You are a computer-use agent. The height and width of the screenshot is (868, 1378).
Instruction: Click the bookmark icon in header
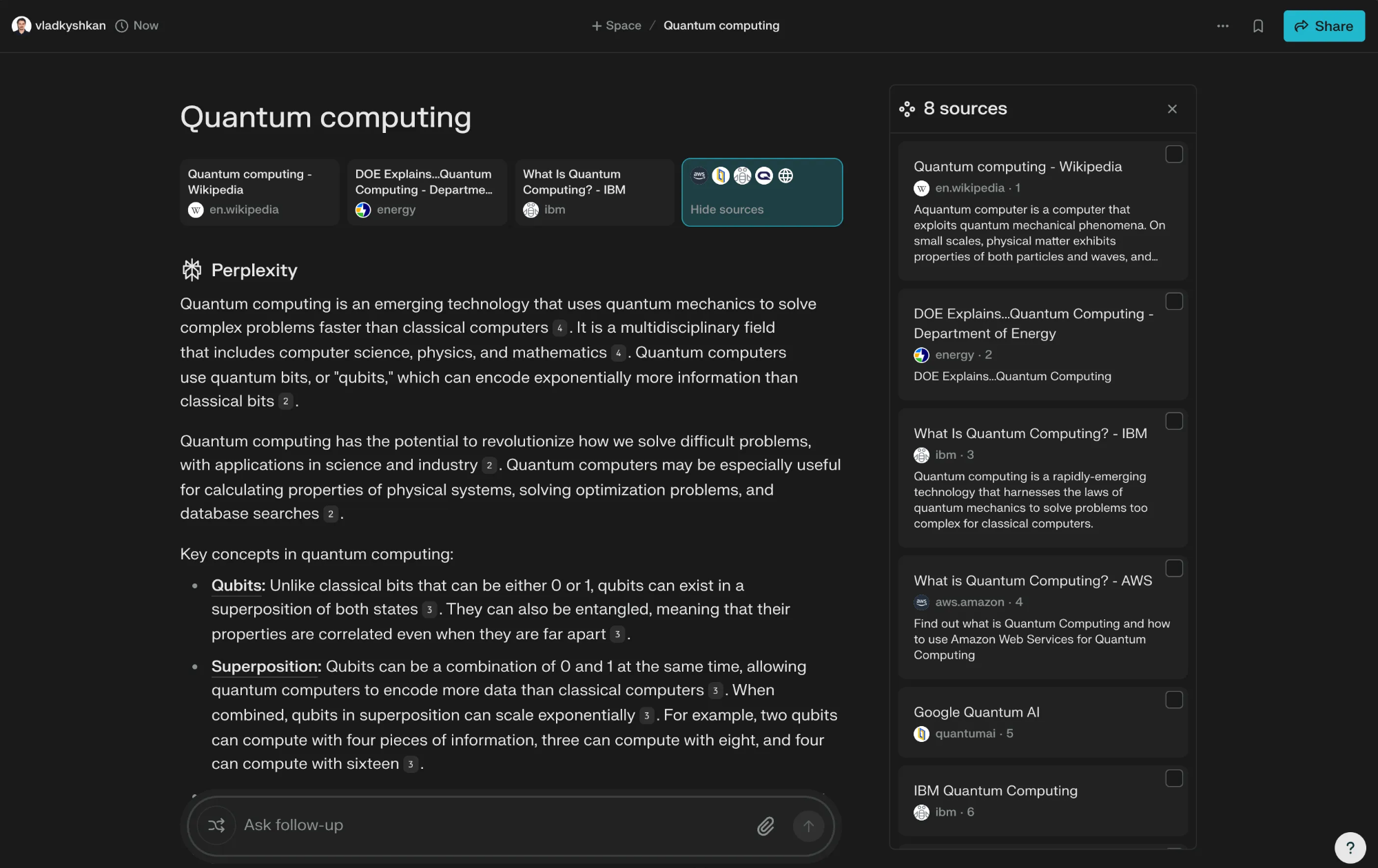click(x=1258, y=26)
